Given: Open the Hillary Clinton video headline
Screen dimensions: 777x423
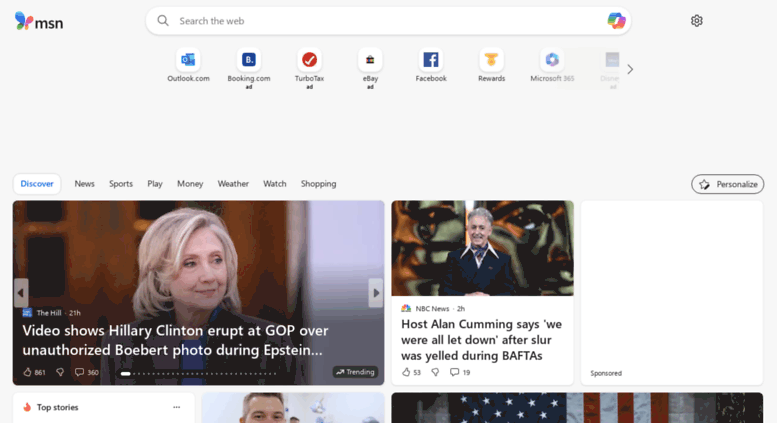Looking at the screenshot, I should tap(175, 340).
